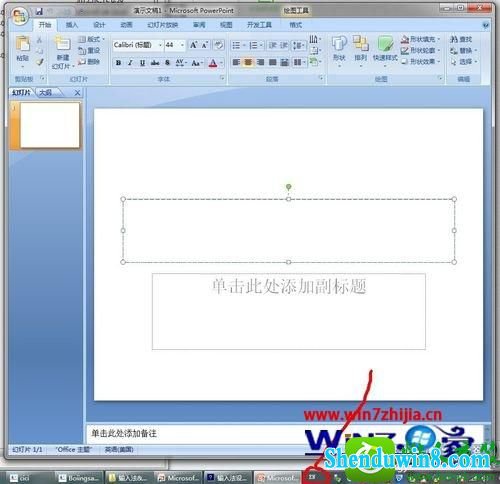Image resolution: width=500 pixels, height=484 pixels.
Task: Click Select (选择) button
Action: (464, 62)
